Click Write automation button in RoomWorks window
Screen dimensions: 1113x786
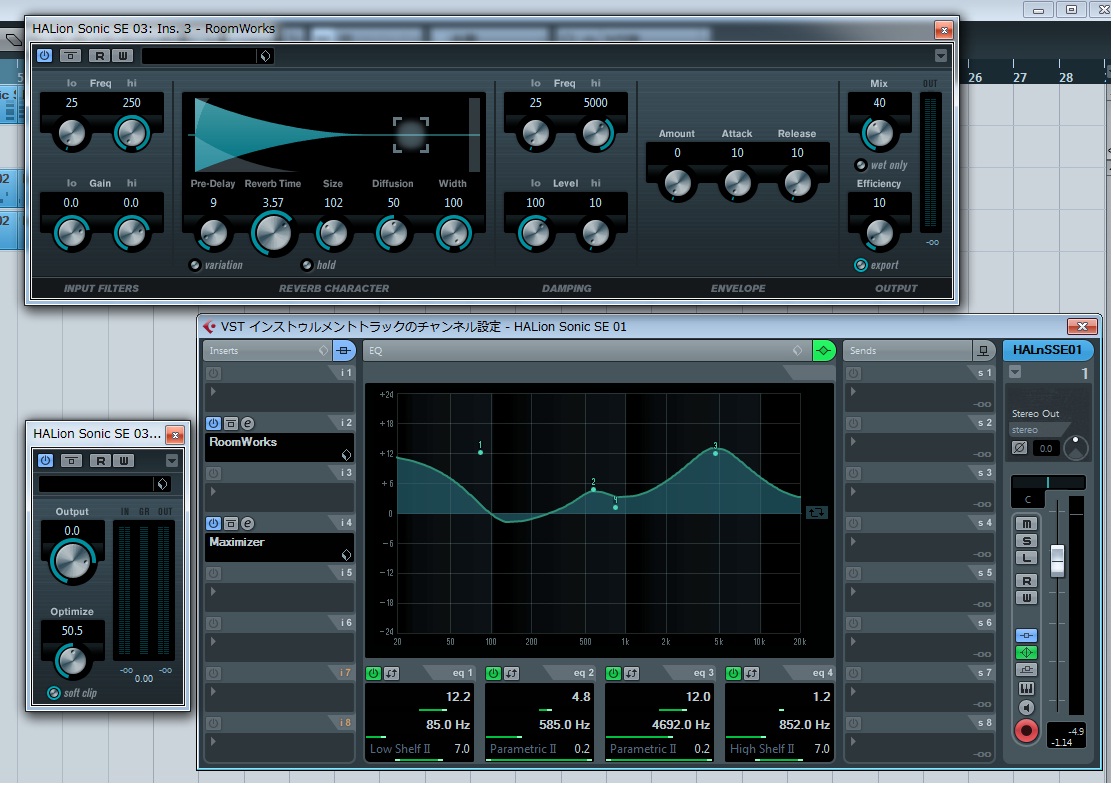(x=123, y=55)
